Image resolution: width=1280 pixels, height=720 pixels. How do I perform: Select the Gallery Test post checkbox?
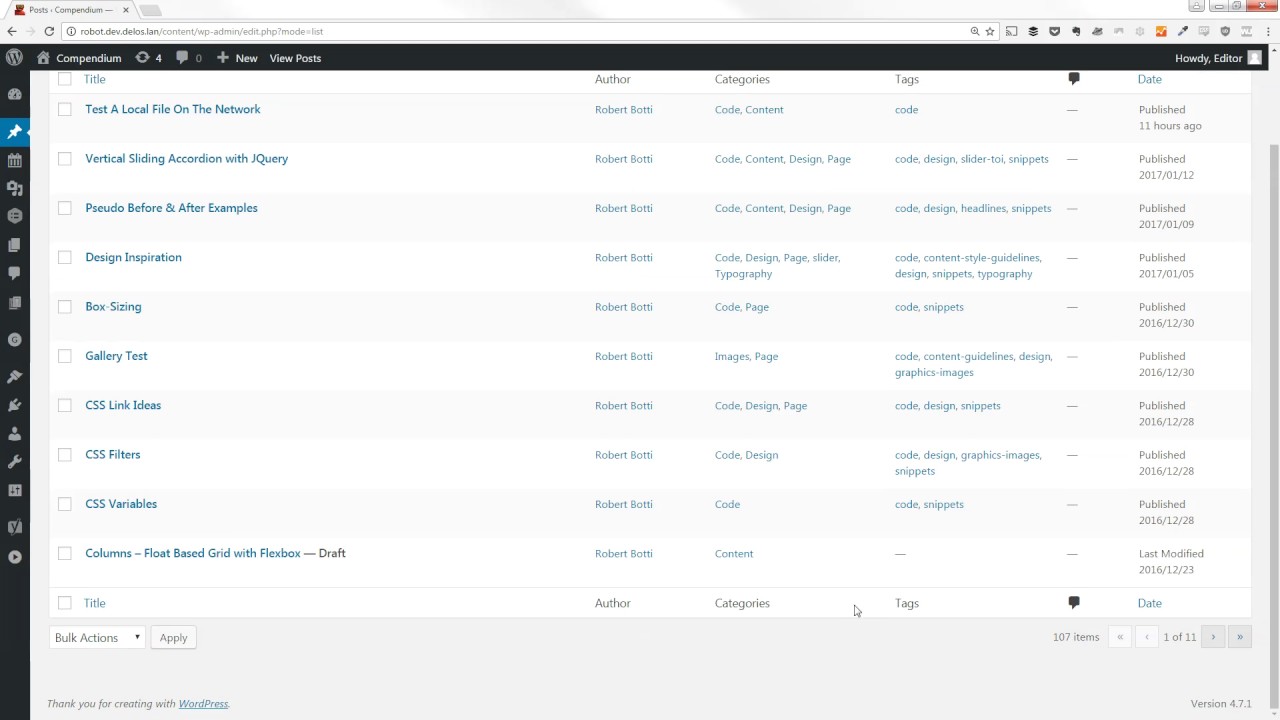pyautogui.click(x=65, y=356)
